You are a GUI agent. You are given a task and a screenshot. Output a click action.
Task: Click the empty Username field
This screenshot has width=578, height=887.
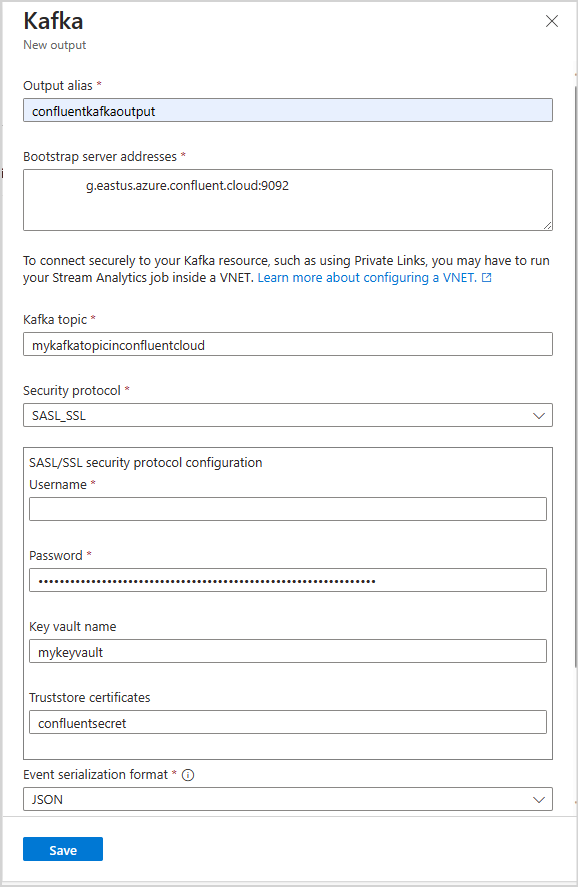pos(287,508)
